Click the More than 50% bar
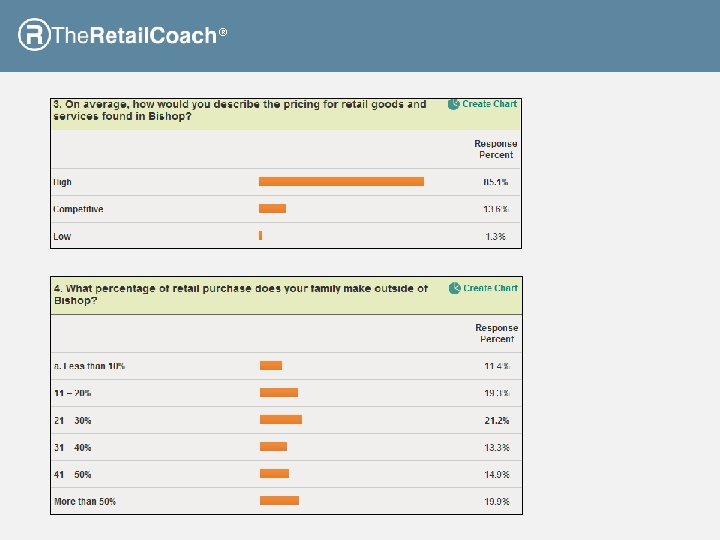 [279, 501]
